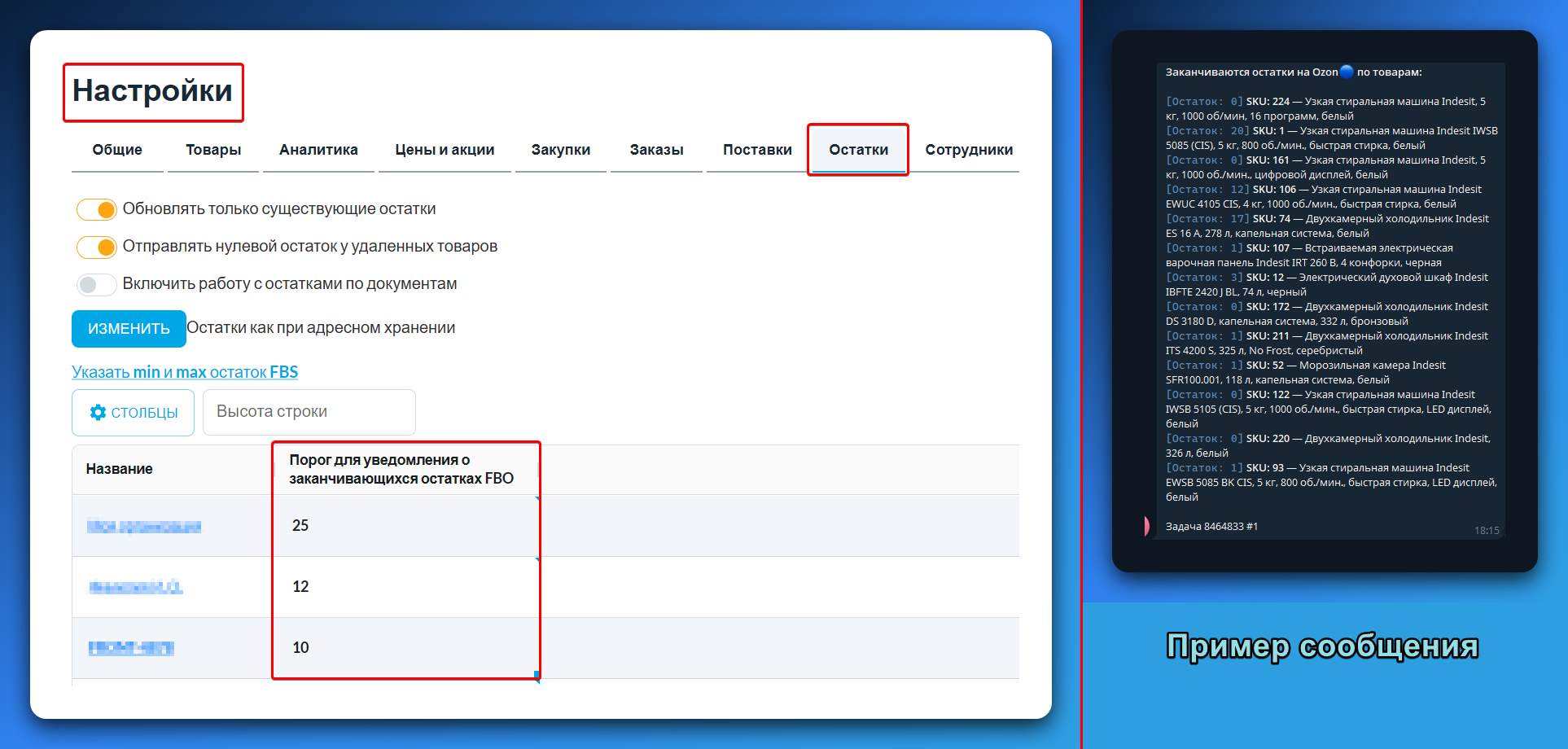Switch to the Товары tab
Viewport: 1568px width, 749px height.
tap(213, 150)
